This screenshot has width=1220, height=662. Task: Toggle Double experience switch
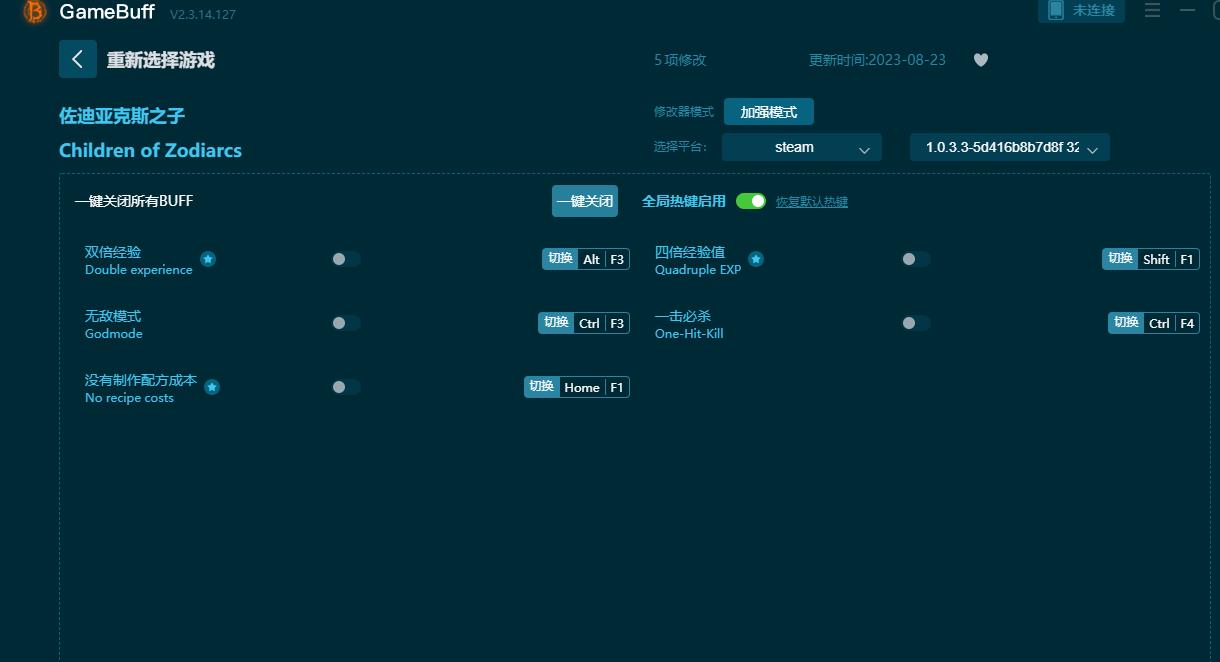point(346,259)
